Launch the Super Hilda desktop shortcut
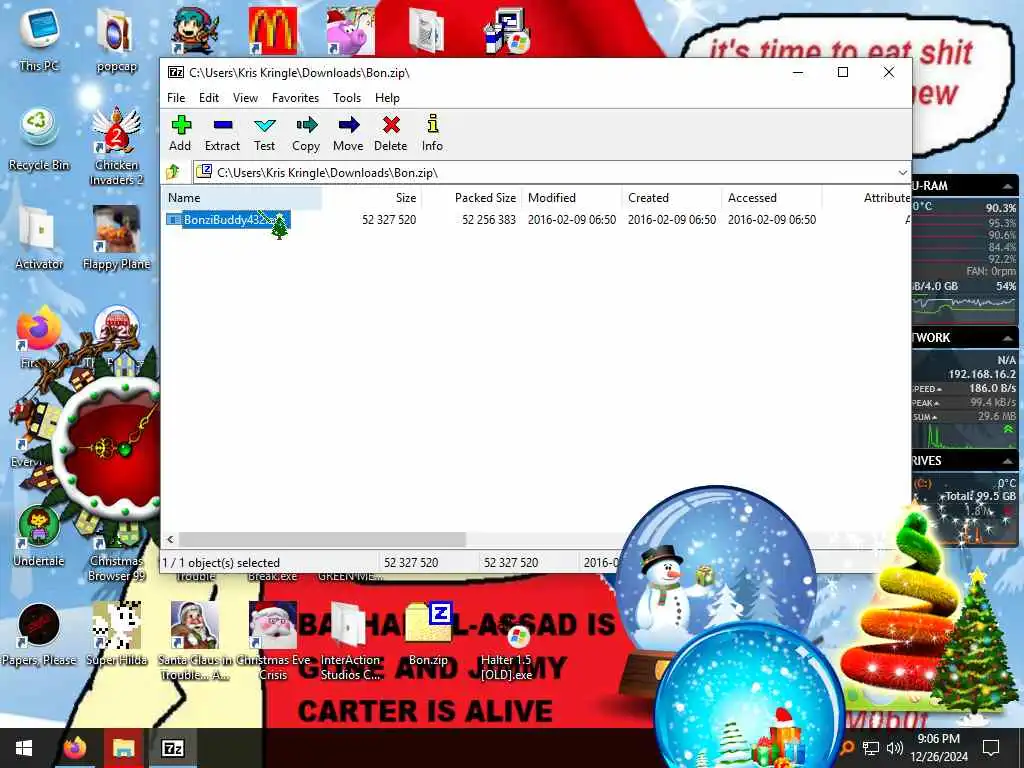The image size is (1024, 768). click(116, 634)
